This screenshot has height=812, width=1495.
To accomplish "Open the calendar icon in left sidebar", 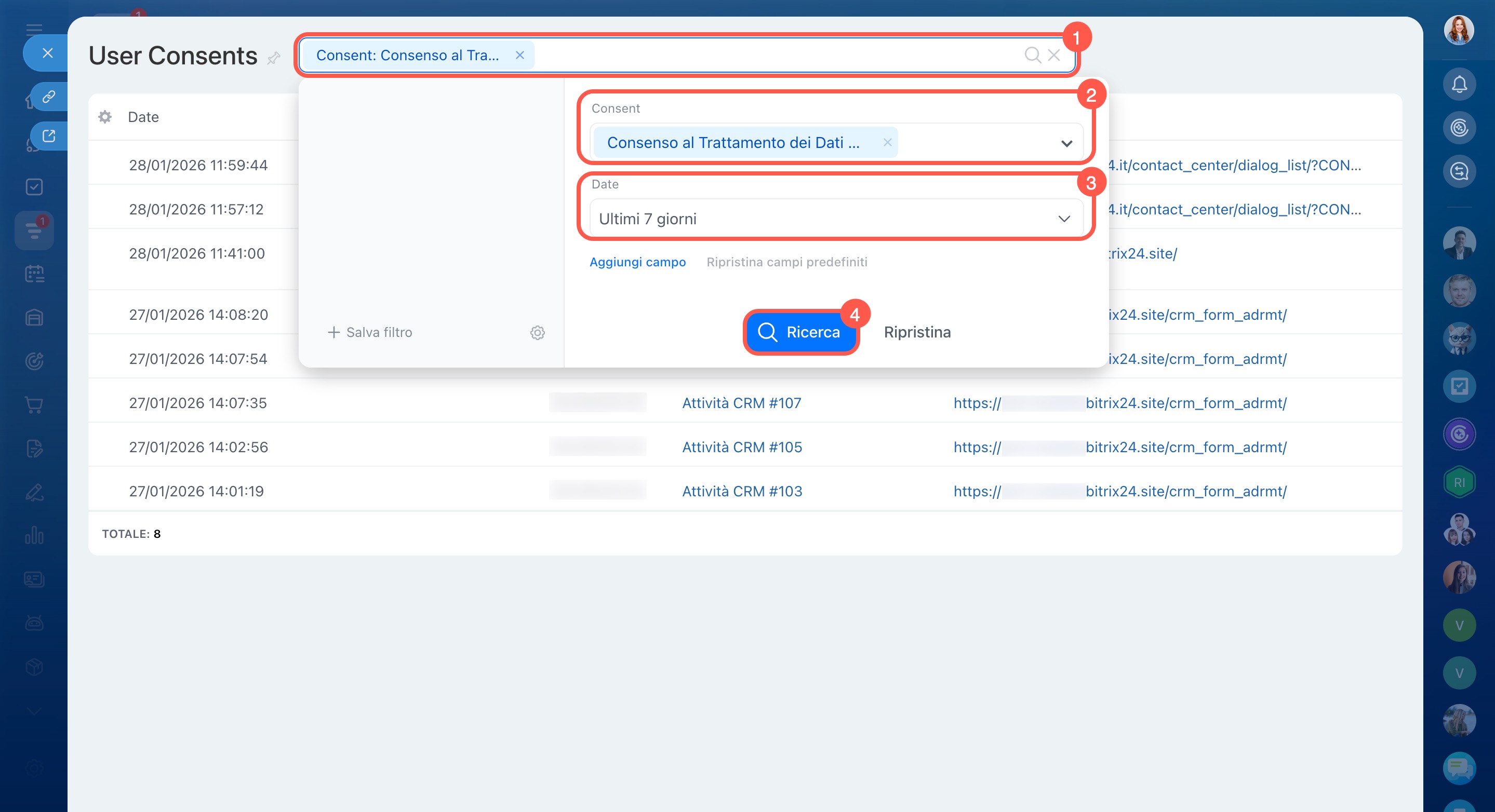I will point(34,274).
